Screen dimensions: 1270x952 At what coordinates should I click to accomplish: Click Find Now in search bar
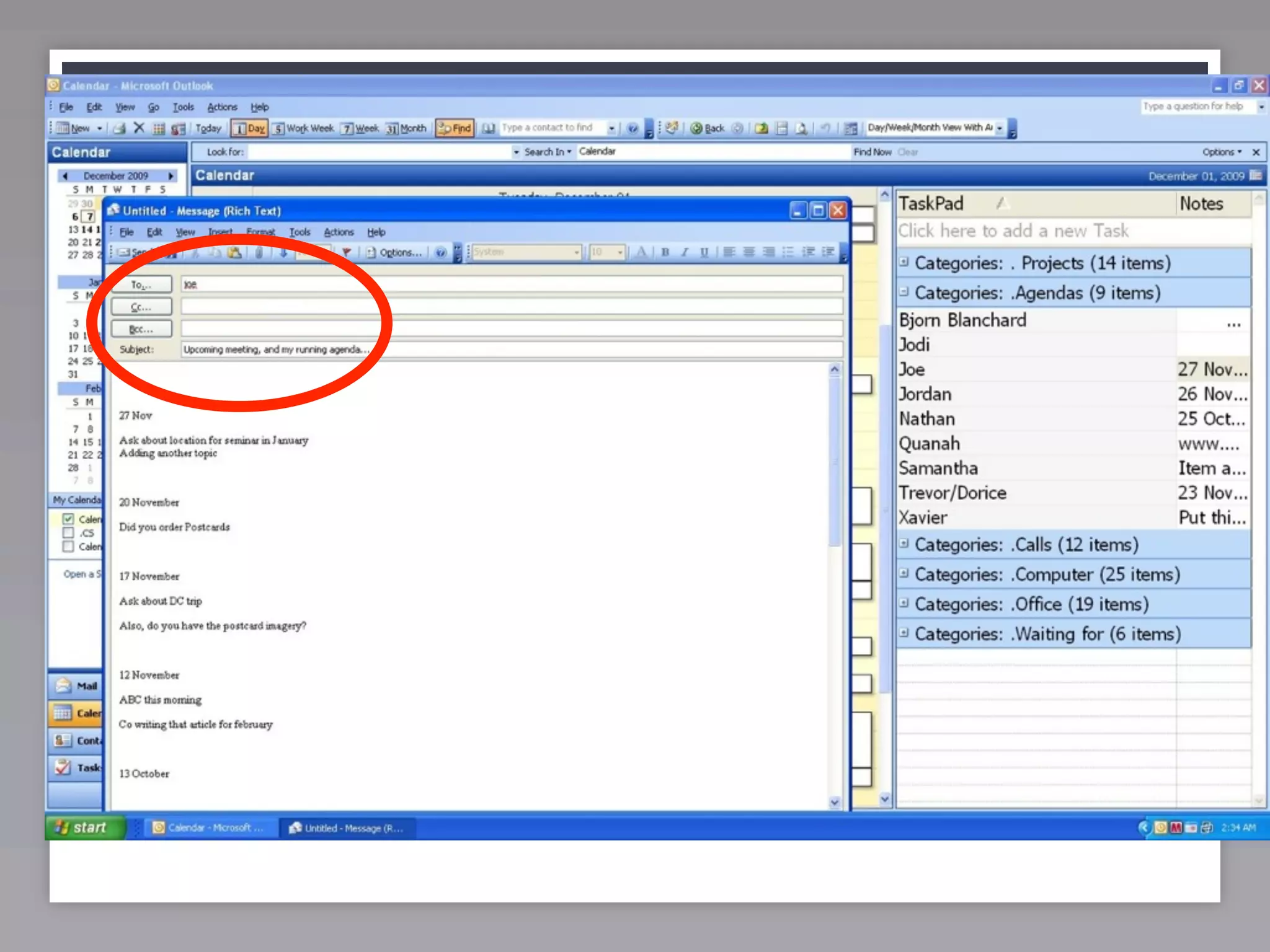click(872, 152)
